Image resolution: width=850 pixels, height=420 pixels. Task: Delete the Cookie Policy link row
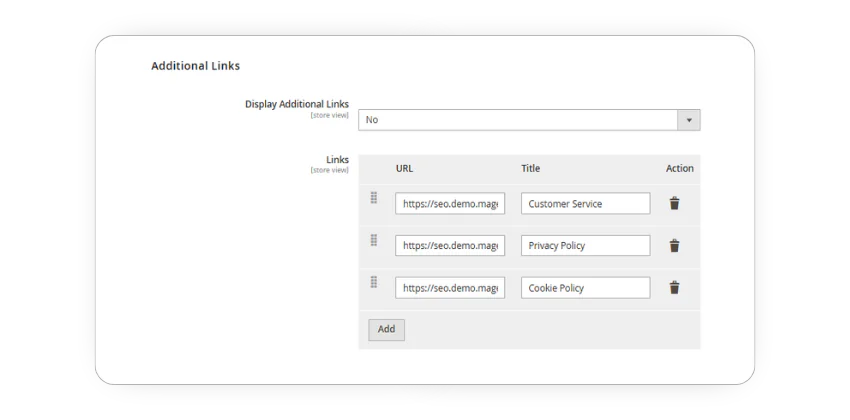tap(674, 288)
